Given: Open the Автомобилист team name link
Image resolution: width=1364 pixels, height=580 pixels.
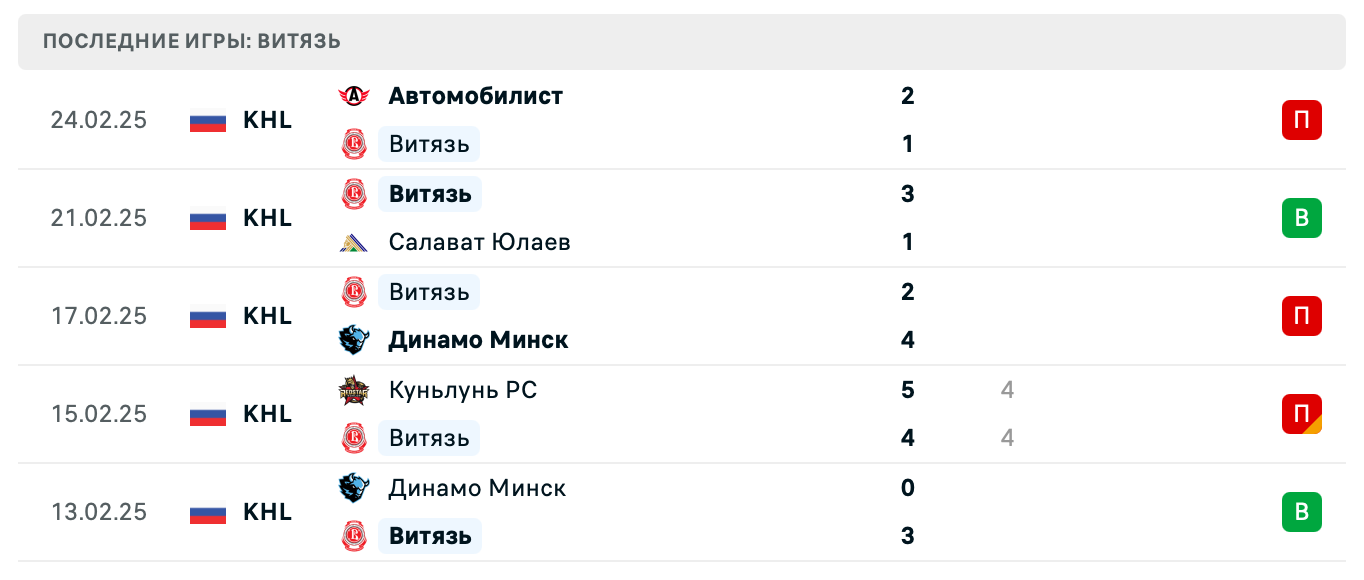Looking at the screenshot, I should tap(474, 96).
